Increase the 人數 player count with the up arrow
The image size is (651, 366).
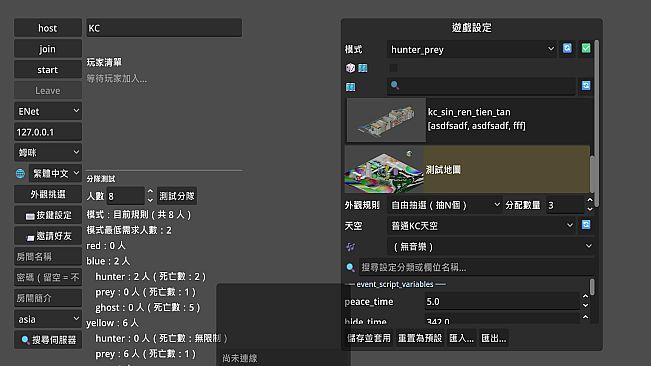(x=150, y=192)
